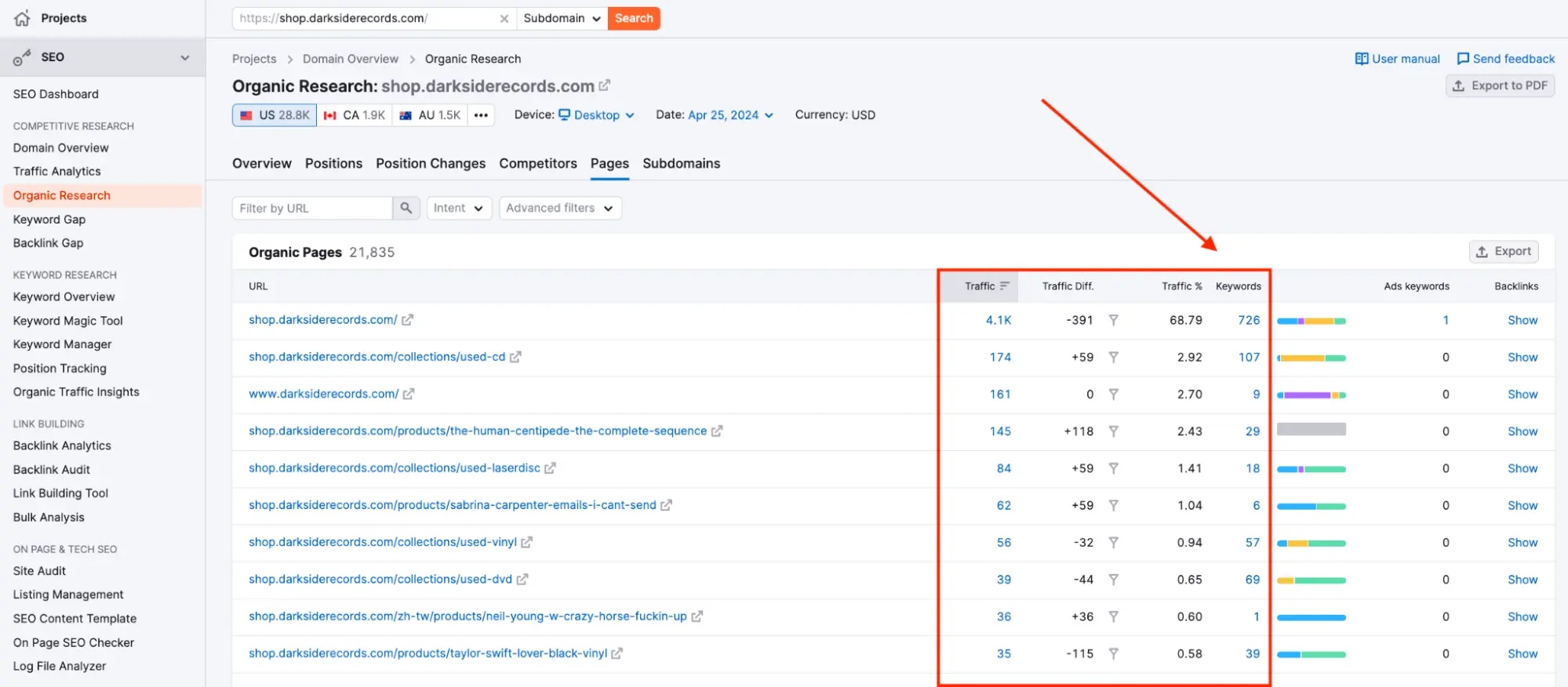The image size is (1568, 687).
Task: Open external link icon for shop.darksiderecords.com/ row
Action: (407, 320)
